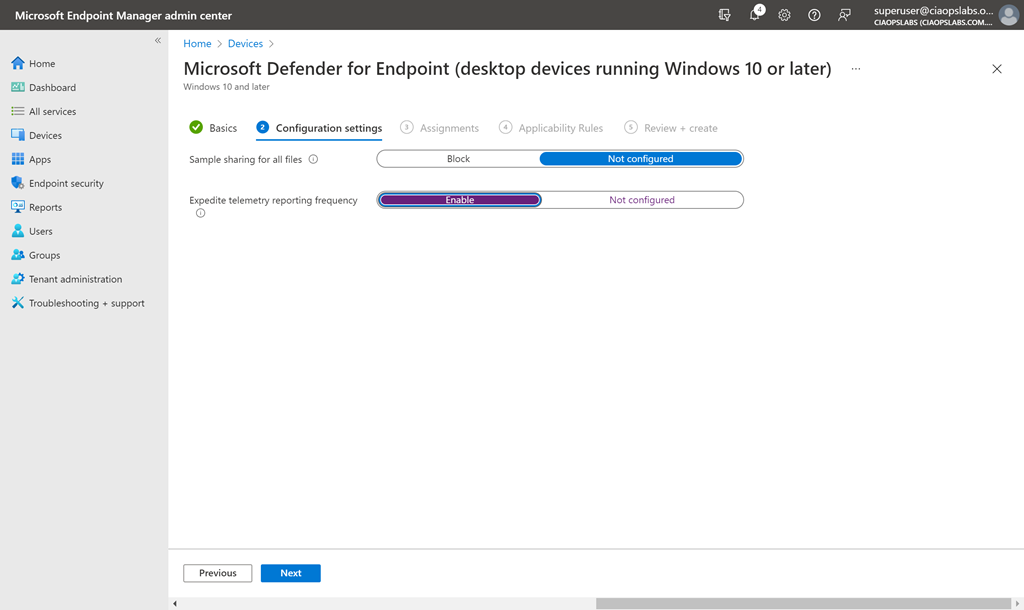Click the horizontal scrollbar at bottom

tap(800, 603)
